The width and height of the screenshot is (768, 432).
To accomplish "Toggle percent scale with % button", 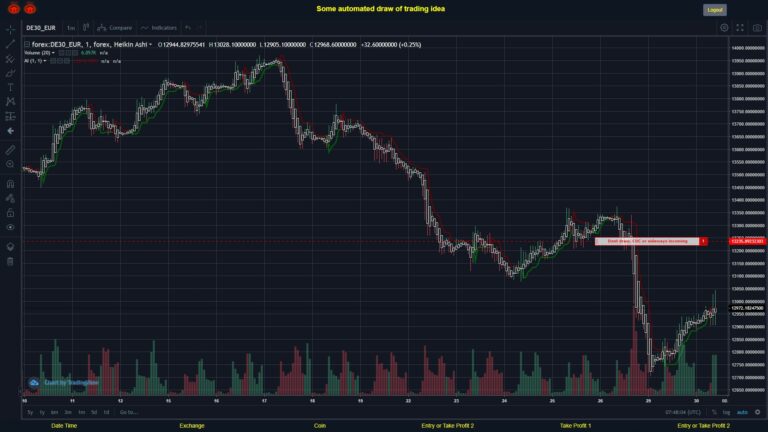I will pos(714,412).
